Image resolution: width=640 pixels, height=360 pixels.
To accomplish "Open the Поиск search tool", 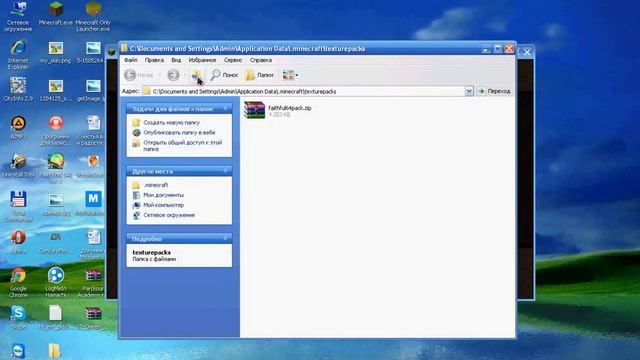I will 224,75.
